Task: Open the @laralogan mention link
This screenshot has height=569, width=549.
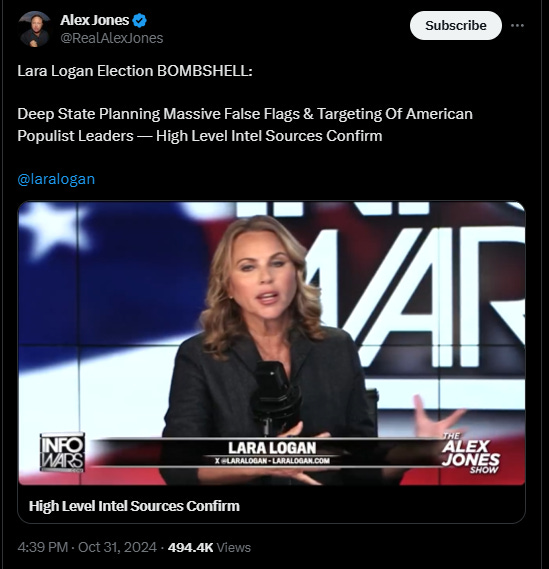Action: coord(56,179)
